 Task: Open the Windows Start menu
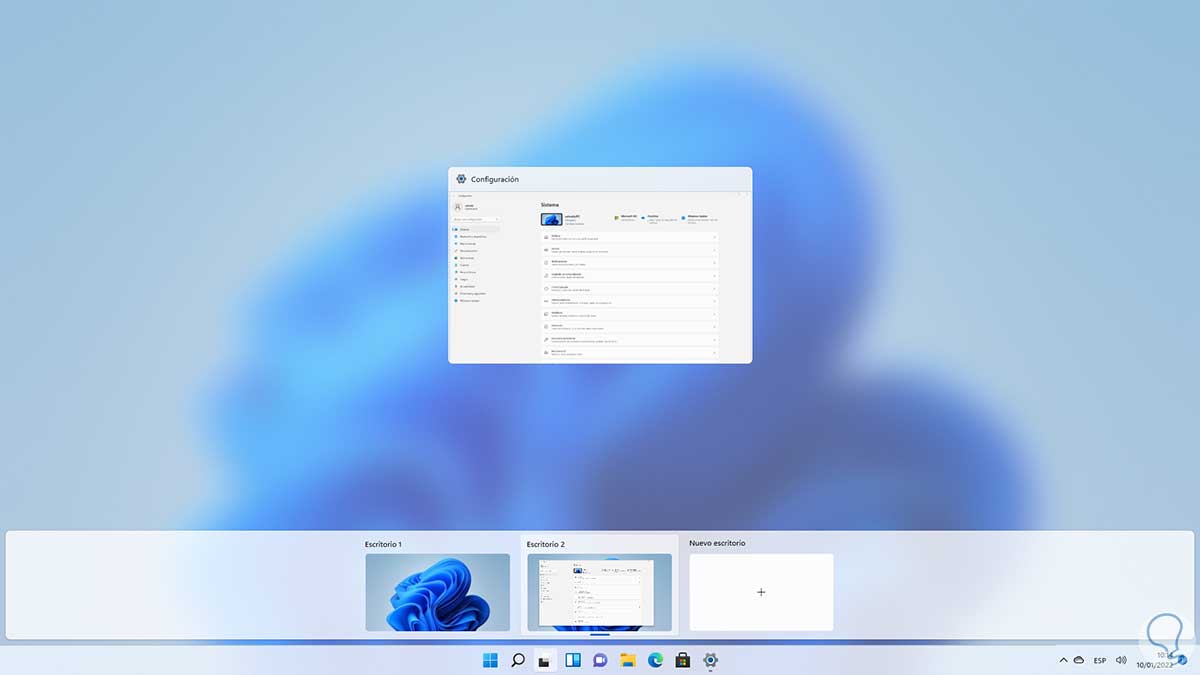pyautogui.click(x=490, y=660)
